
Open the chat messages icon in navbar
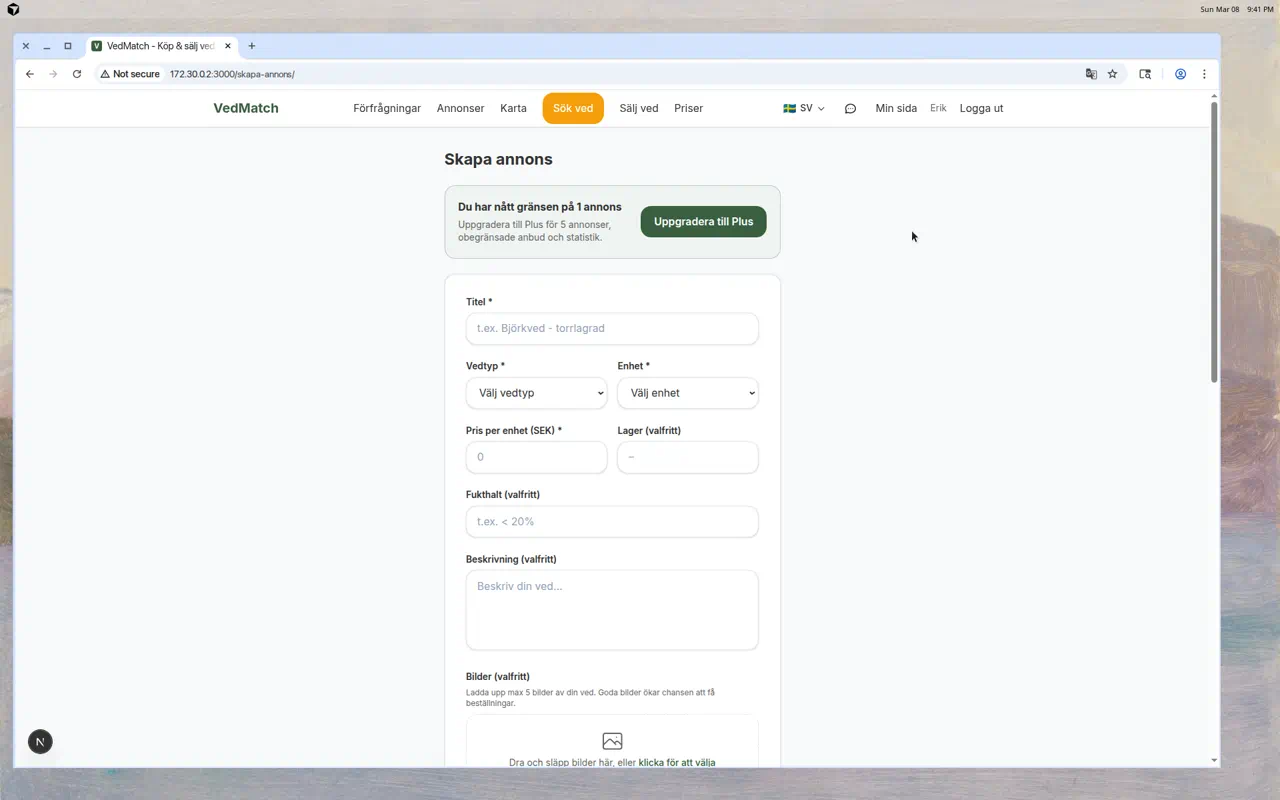coord(850,109)
